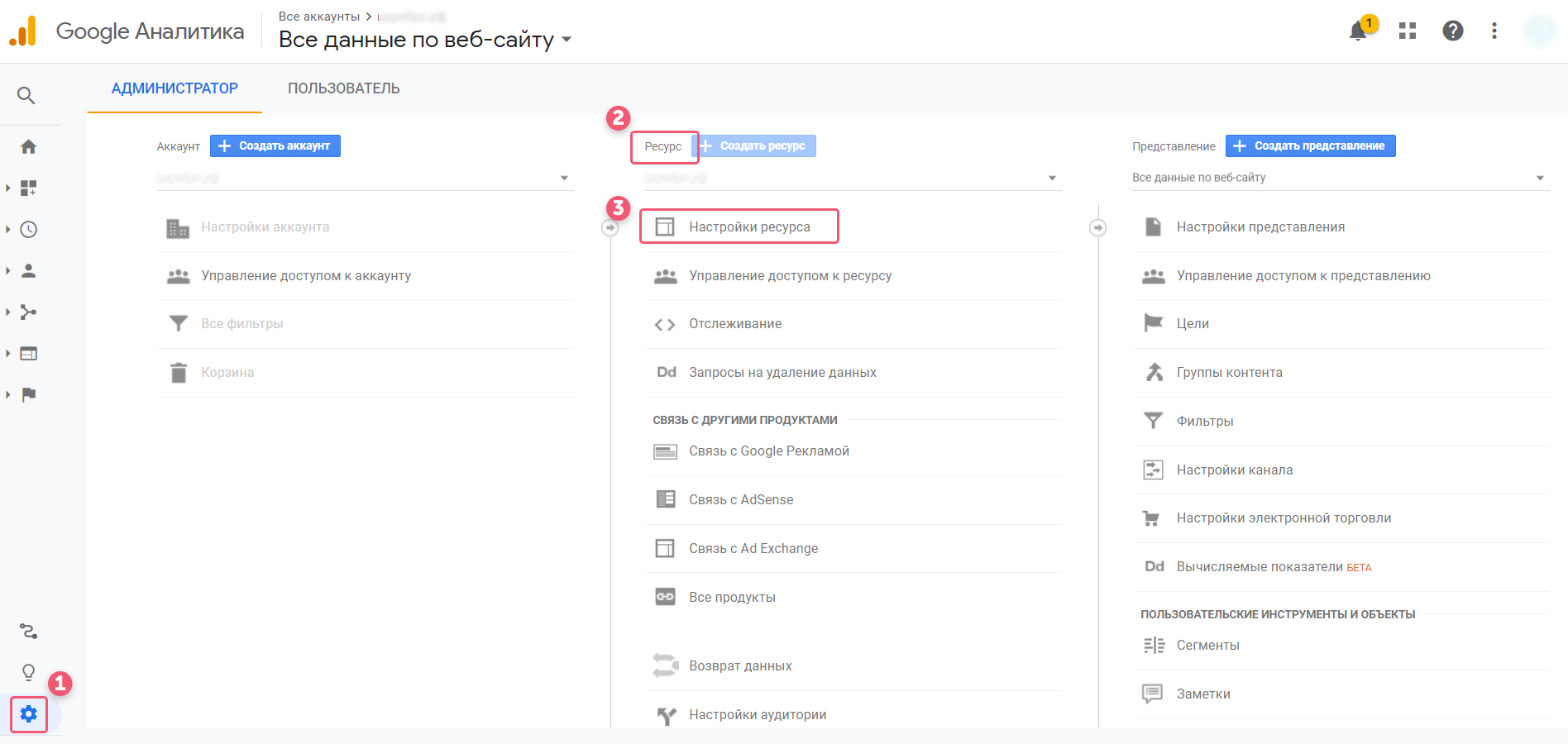Open the Attribution path icon in sidebar

(x=29, y=632)
